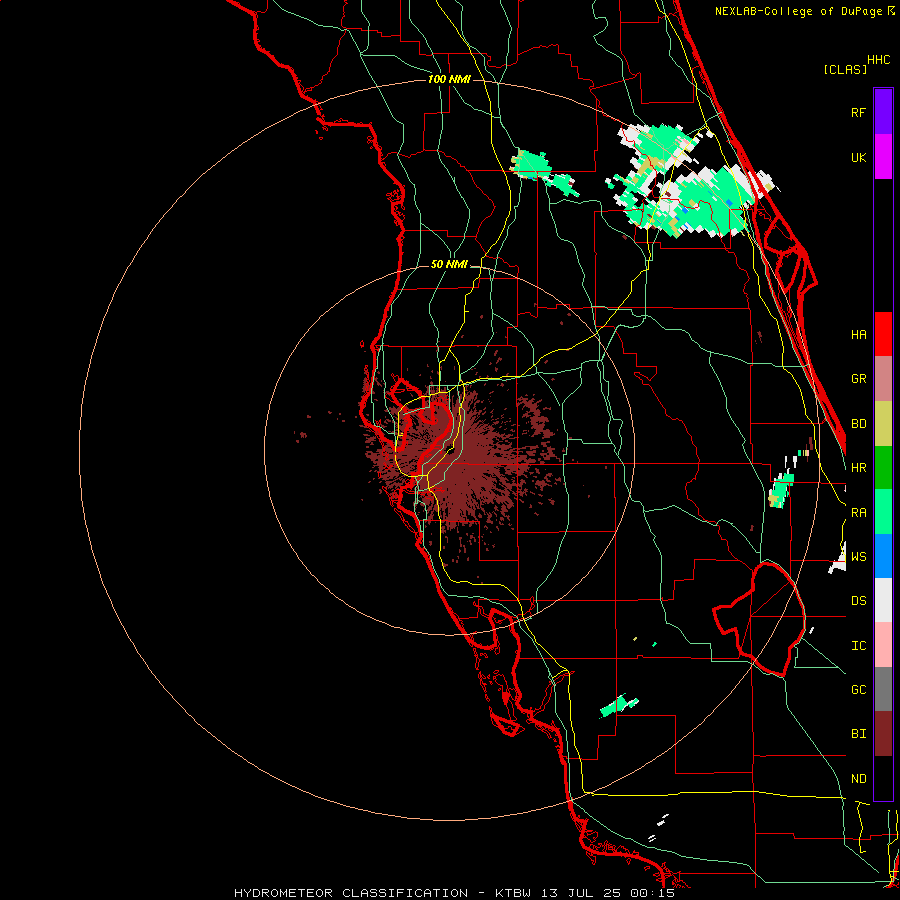Click the IC legend label
The image size is (900, 900).
click(x=858, y=646)
